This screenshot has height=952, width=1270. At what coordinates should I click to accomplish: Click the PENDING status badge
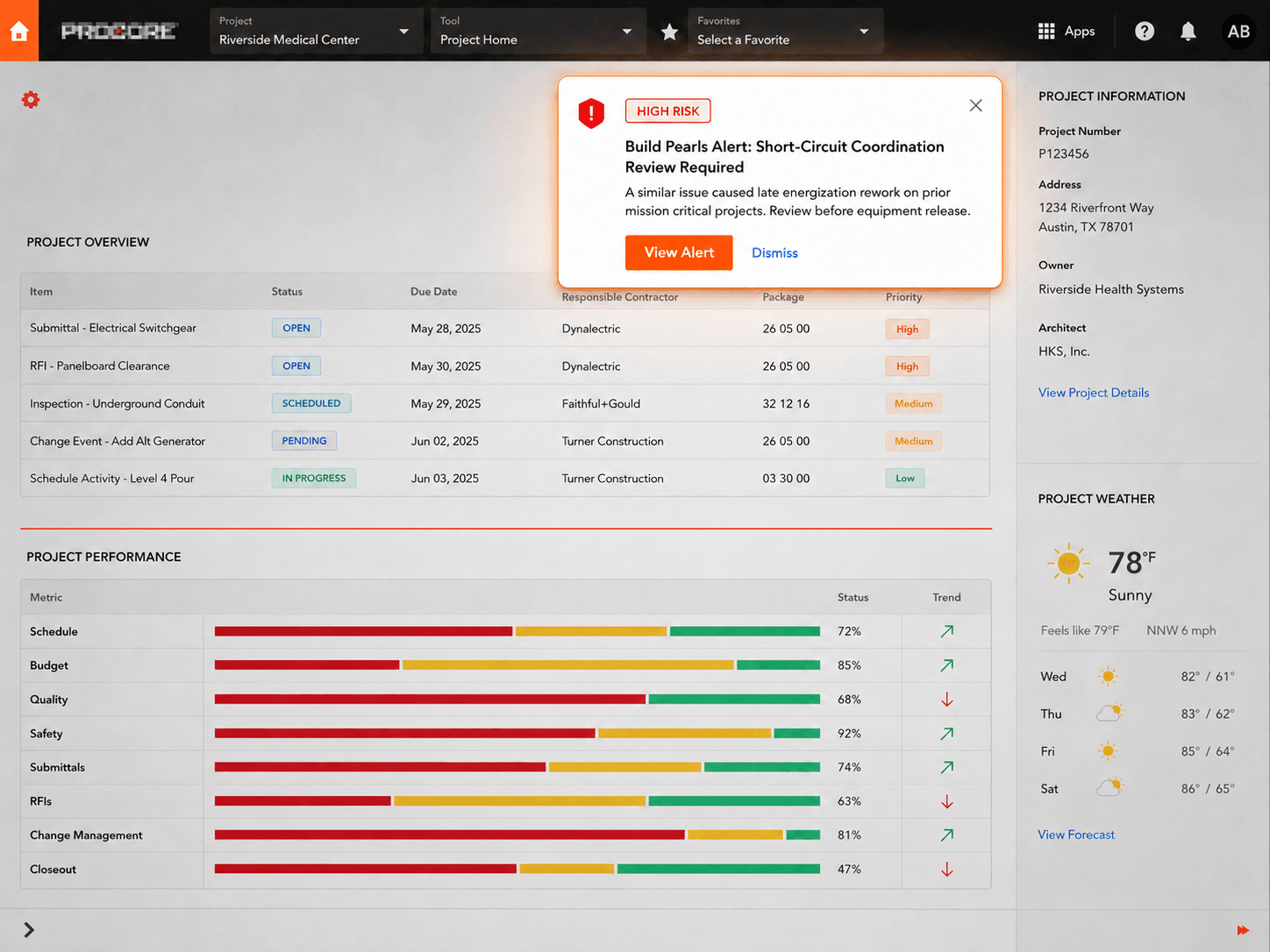[x=304, y=441]
